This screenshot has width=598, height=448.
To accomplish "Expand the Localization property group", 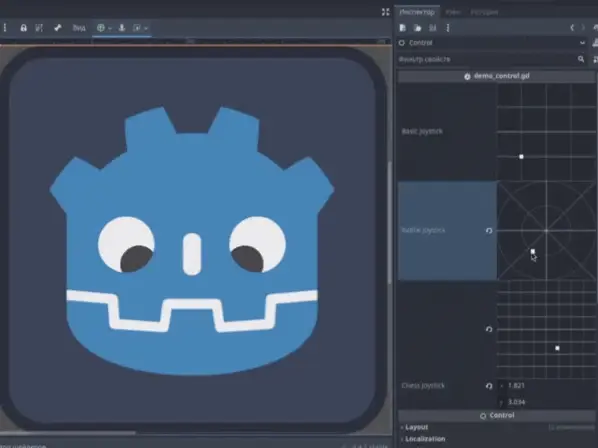I will [425, 439].
